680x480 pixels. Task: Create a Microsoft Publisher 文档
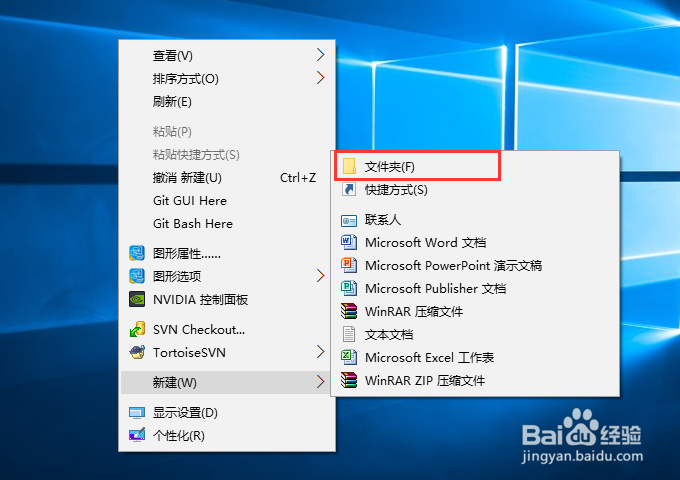pyautogui.click(x=475, y=288)
